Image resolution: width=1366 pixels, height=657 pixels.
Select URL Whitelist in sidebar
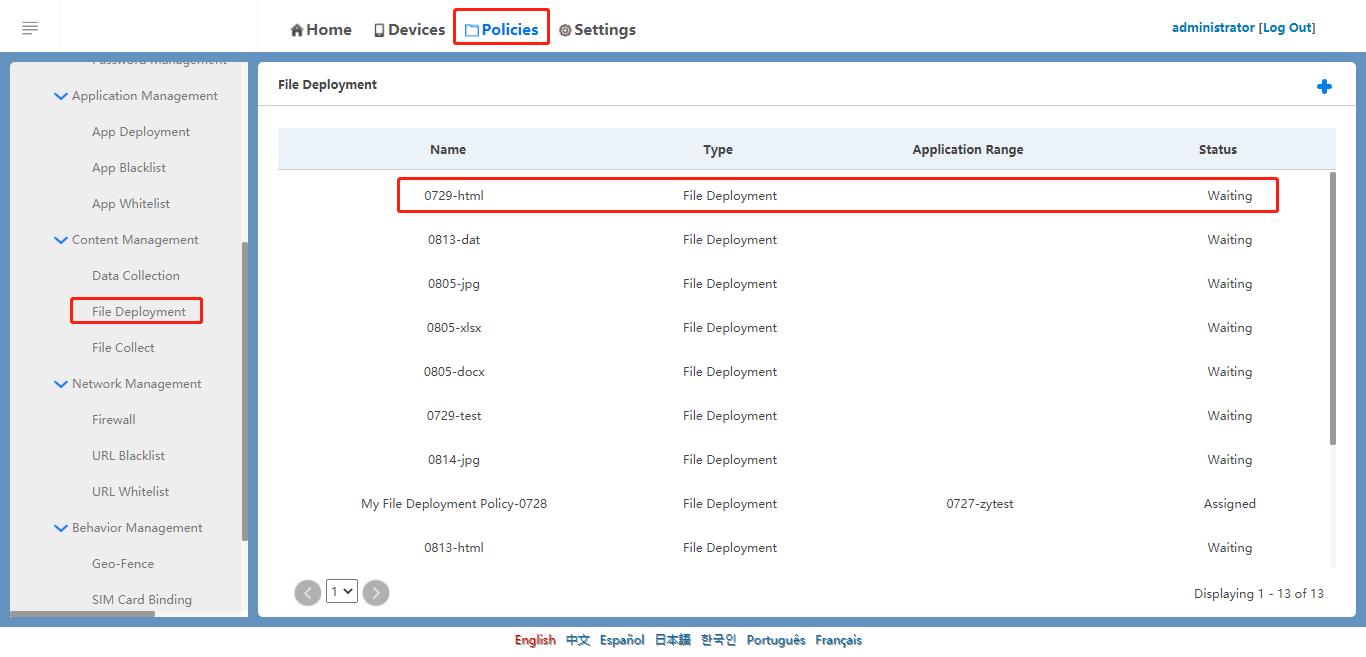pos(130,492)
